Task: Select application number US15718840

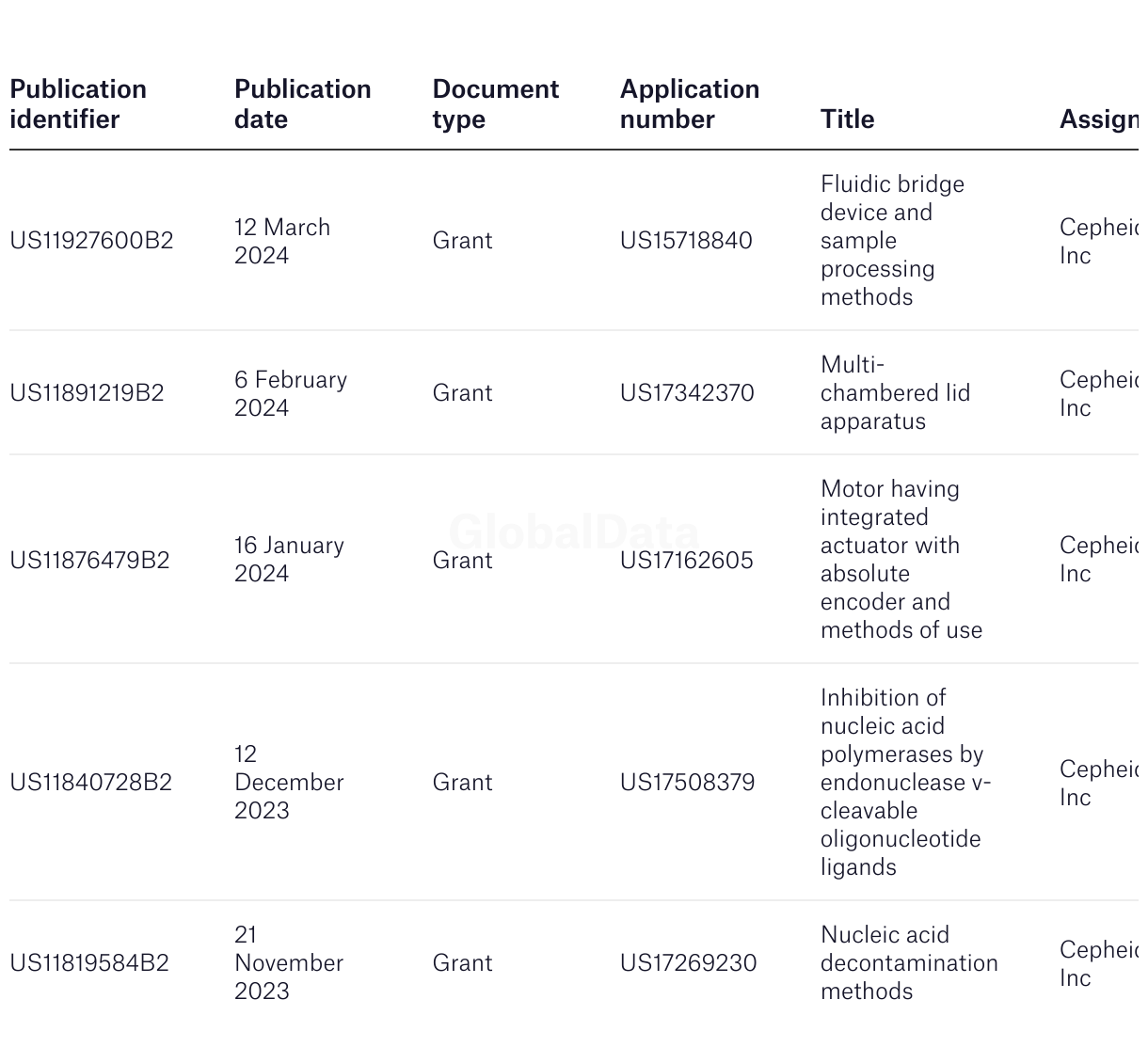Action: click(686, 241)
